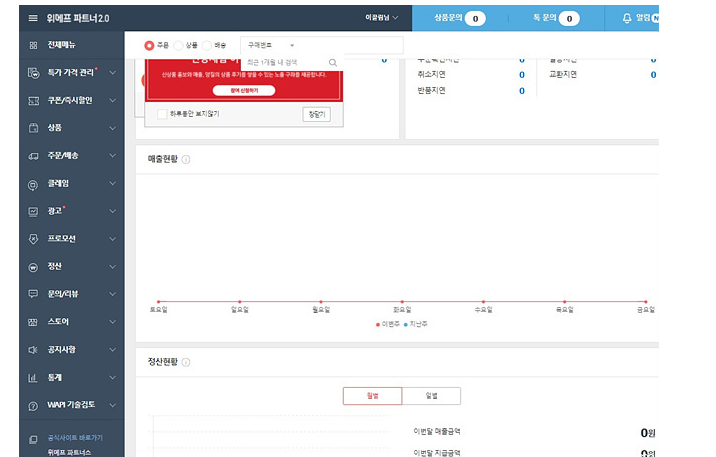Click the search magnifier icon
Viewport: 716px width, 457px height.
(x=333, y=63)
